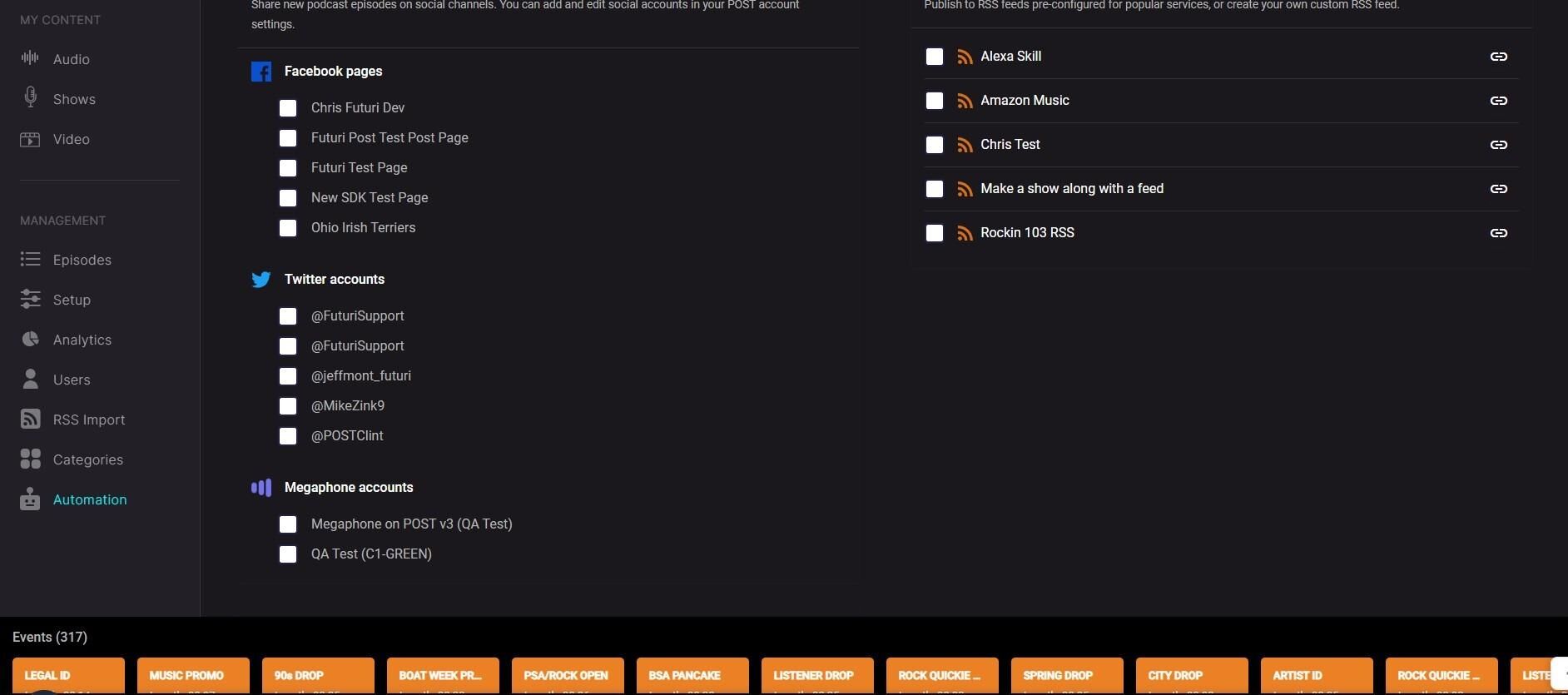
Task: Click the Automation robot icon
Action: click(30, 499)
